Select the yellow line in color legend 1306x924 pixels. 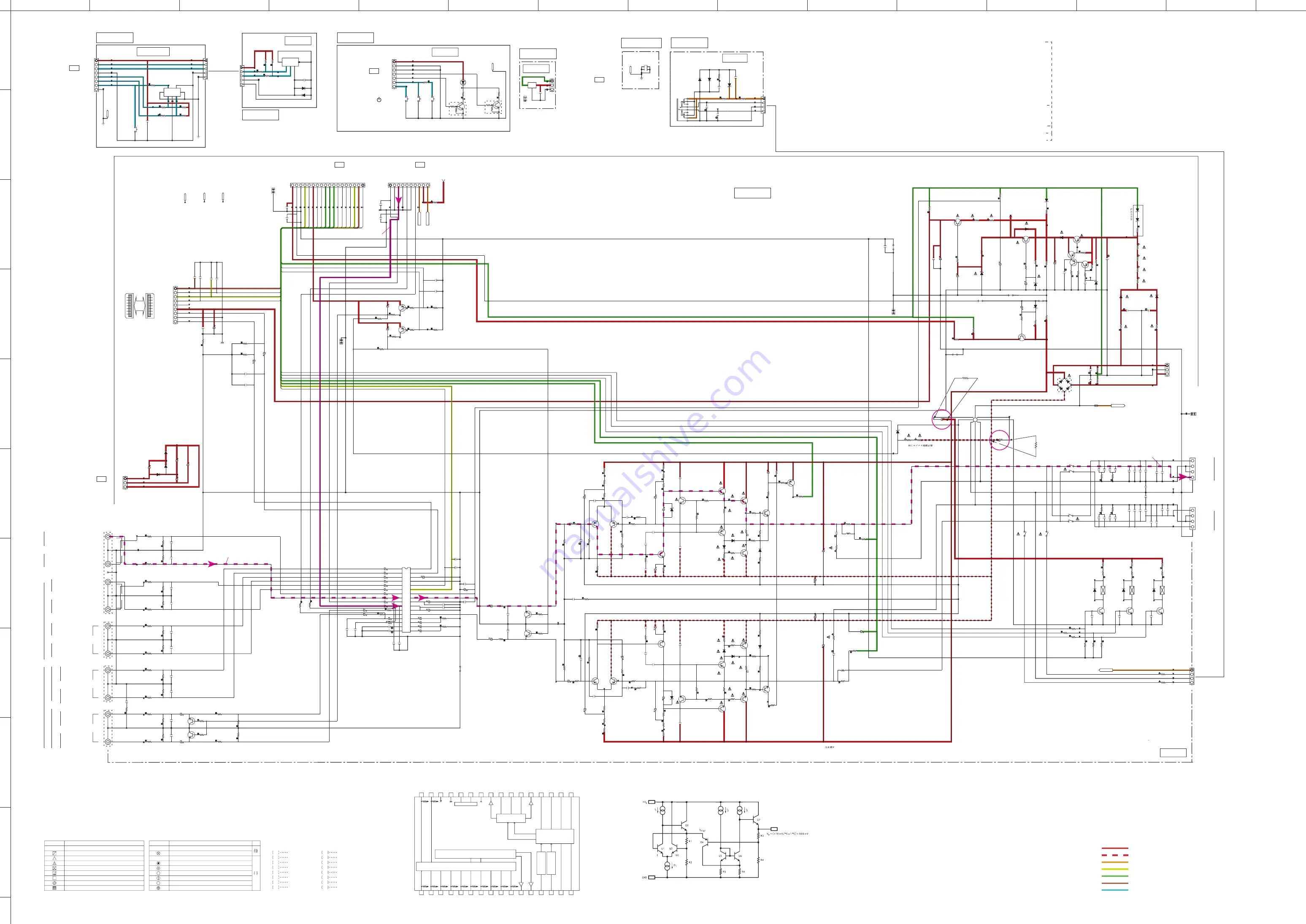pos(1114,870)
